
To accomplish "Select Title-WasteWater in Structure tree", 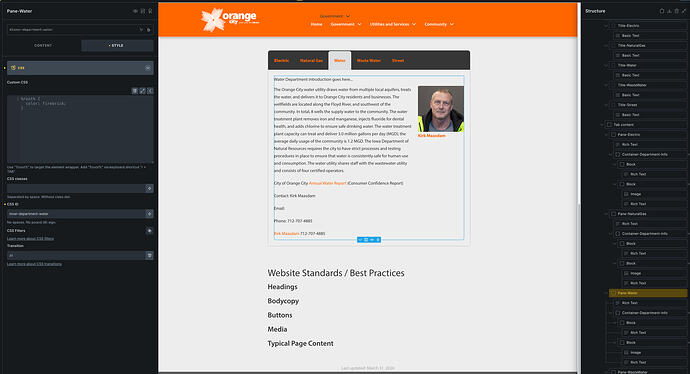I will click(x=648, y=85).
